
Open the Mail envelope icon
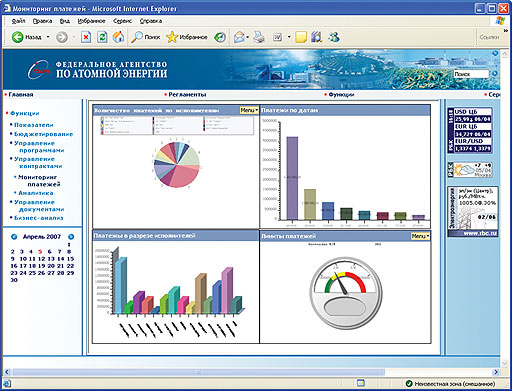tap(239, 37)
